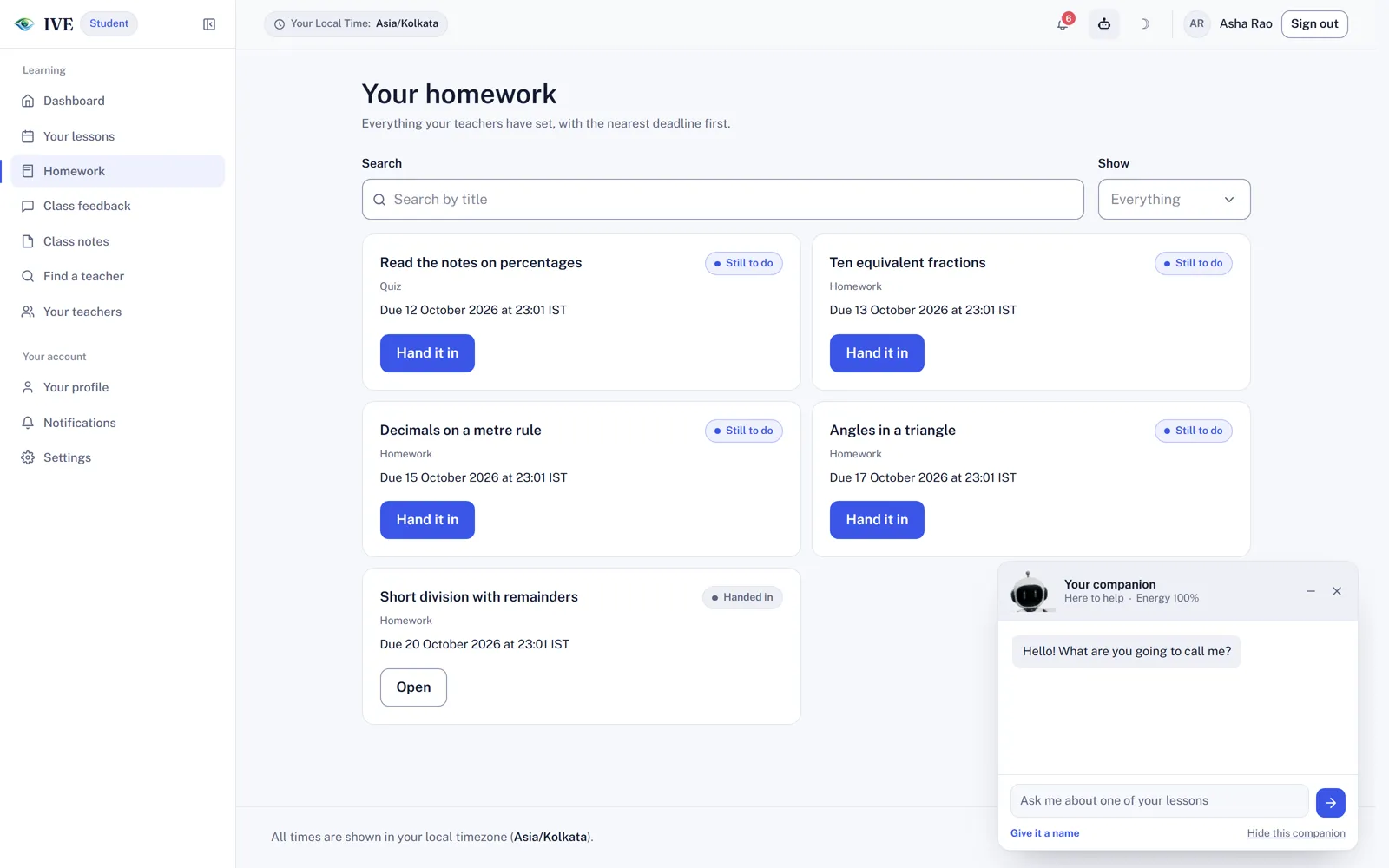Toggle dark mode moon icon
The height and width of the screenshot is (868, 1389).
tap(1145, 24)
